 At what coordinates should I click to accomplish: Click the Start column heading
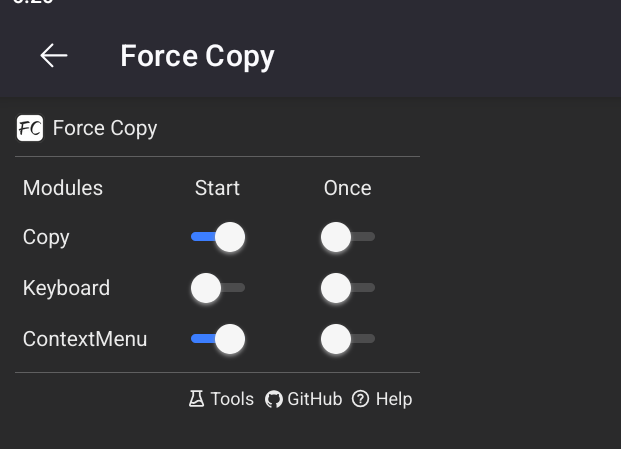pyautogui.click(x=217, y=188)
